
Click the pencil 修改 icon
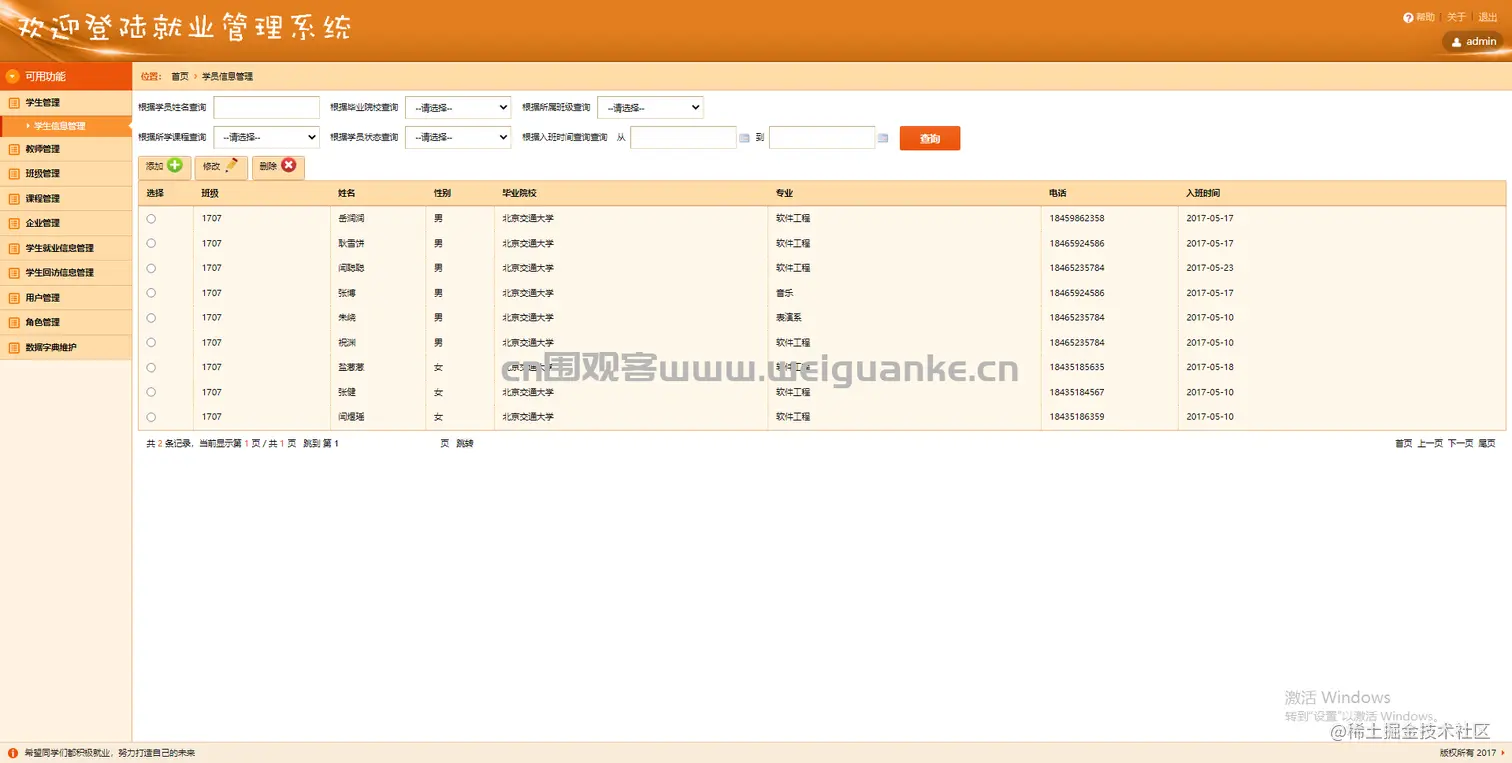(x=232, y=166)
